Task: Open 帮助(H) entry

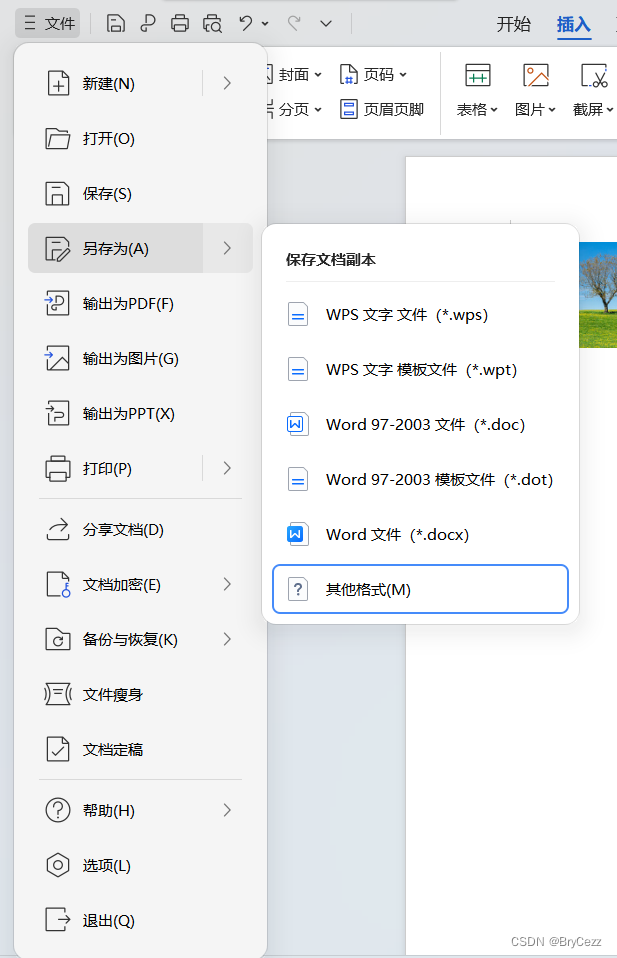Action: pyautogui.click(x=141, y=811)
